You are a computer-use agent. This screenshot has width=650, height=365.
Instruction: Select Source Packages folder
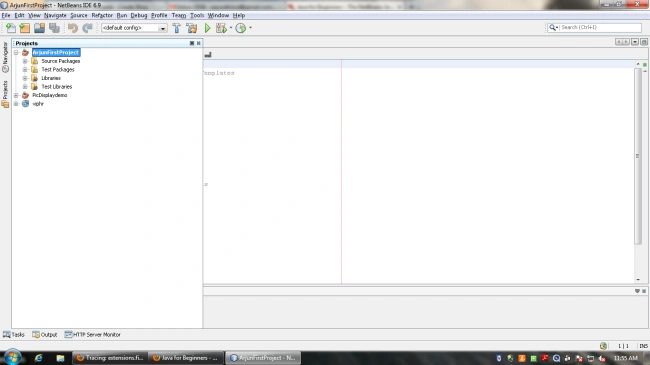coord(61,61)
